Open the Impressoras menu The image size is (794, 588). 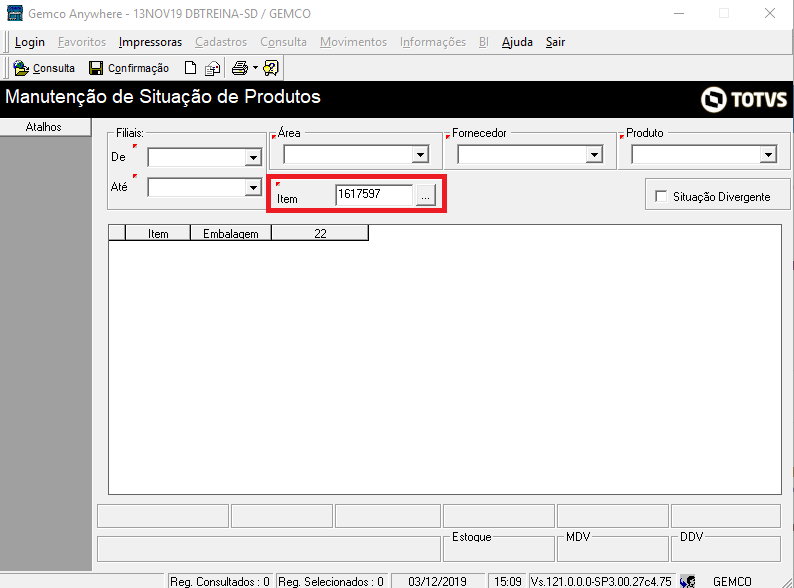pos(150,42)
